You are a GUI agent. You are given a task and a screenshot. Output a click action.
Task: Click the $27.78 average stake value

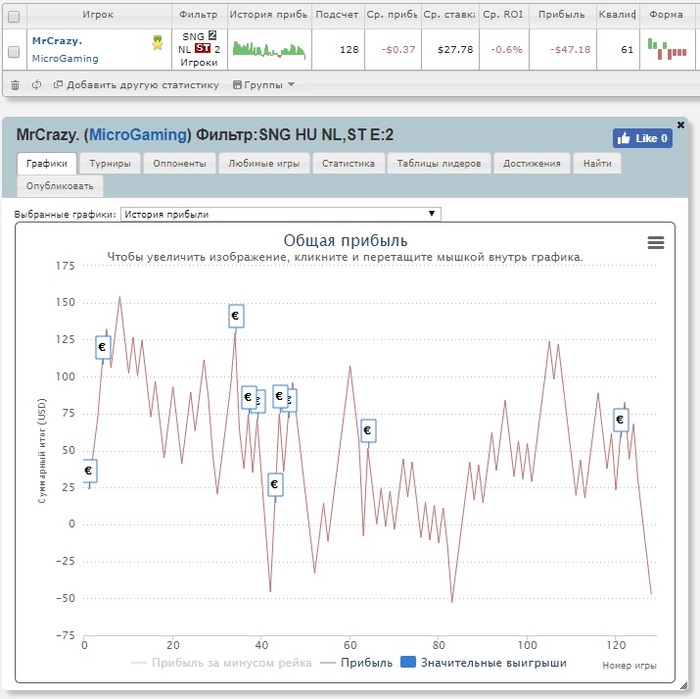click(x=455, y=50)
